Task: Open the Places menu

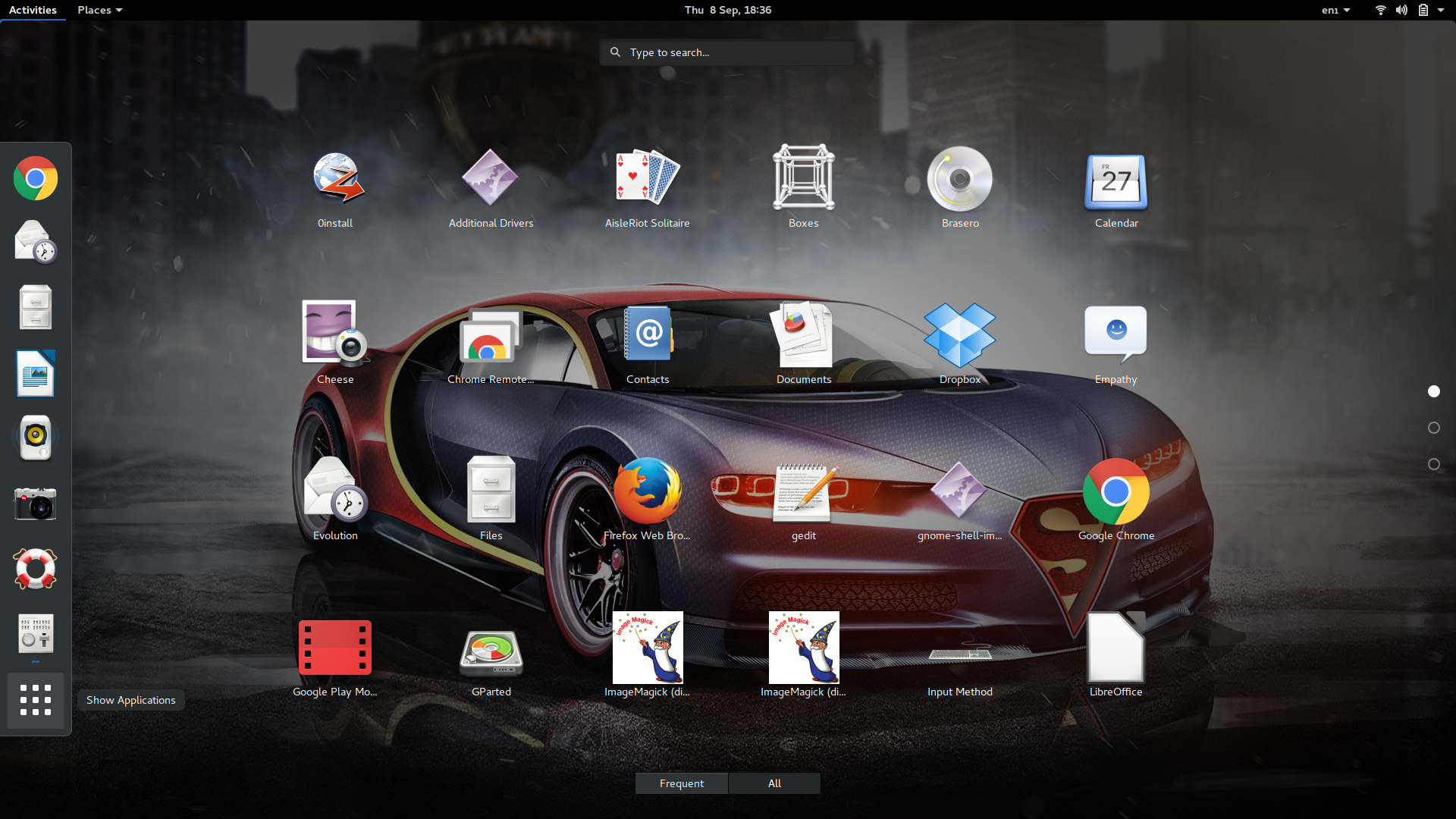Action: pyautogui.click(x=99, y=10)
